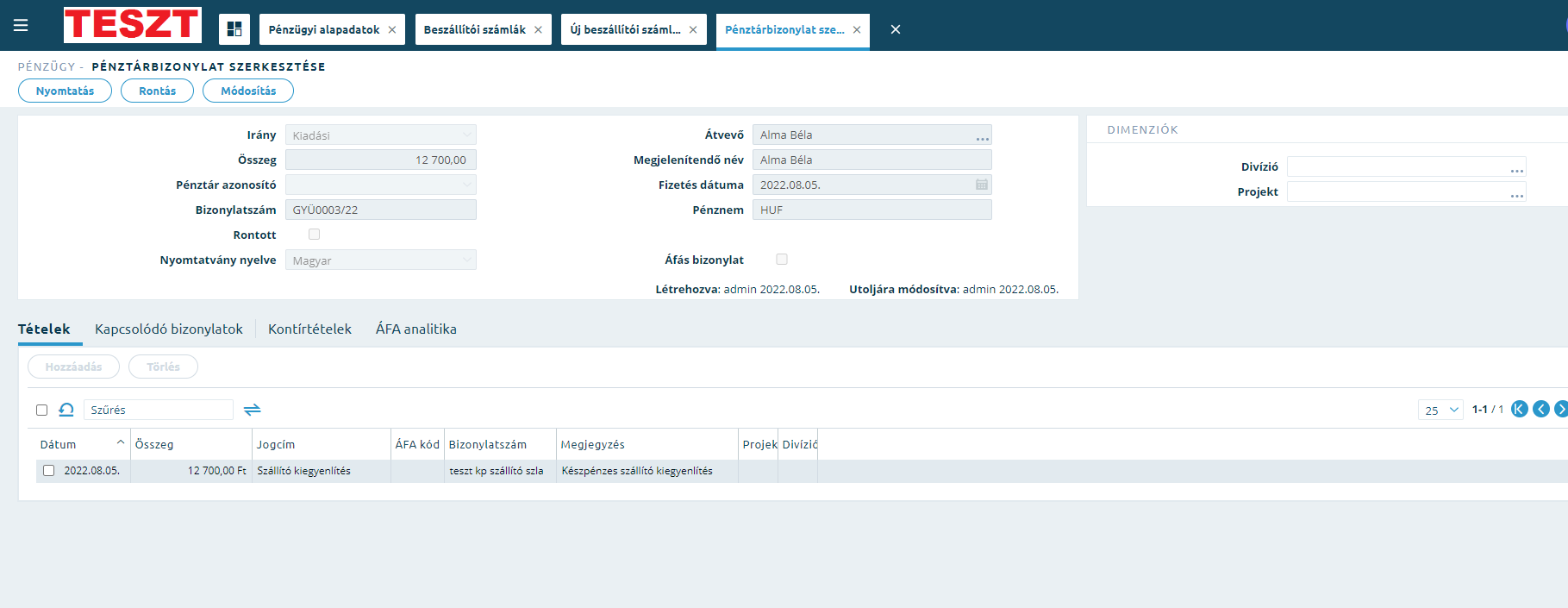Switch to Kapcsolódó bizonylatok tab
This screenshot has width=1568, height=608.
click(x=169, y=329)
